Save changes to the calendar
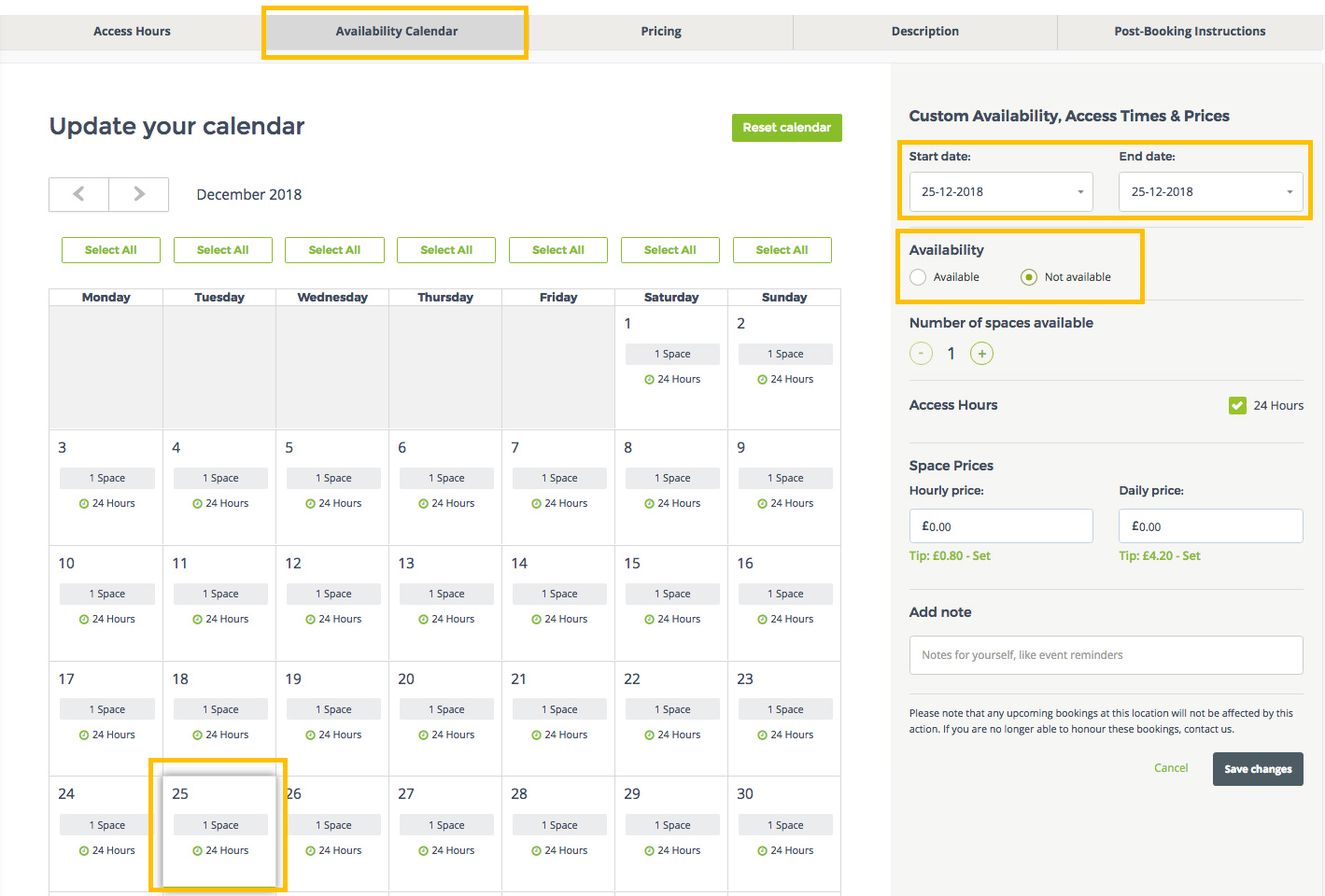The height and width of the screenshot is (896, 1325). click(1257, 768)
